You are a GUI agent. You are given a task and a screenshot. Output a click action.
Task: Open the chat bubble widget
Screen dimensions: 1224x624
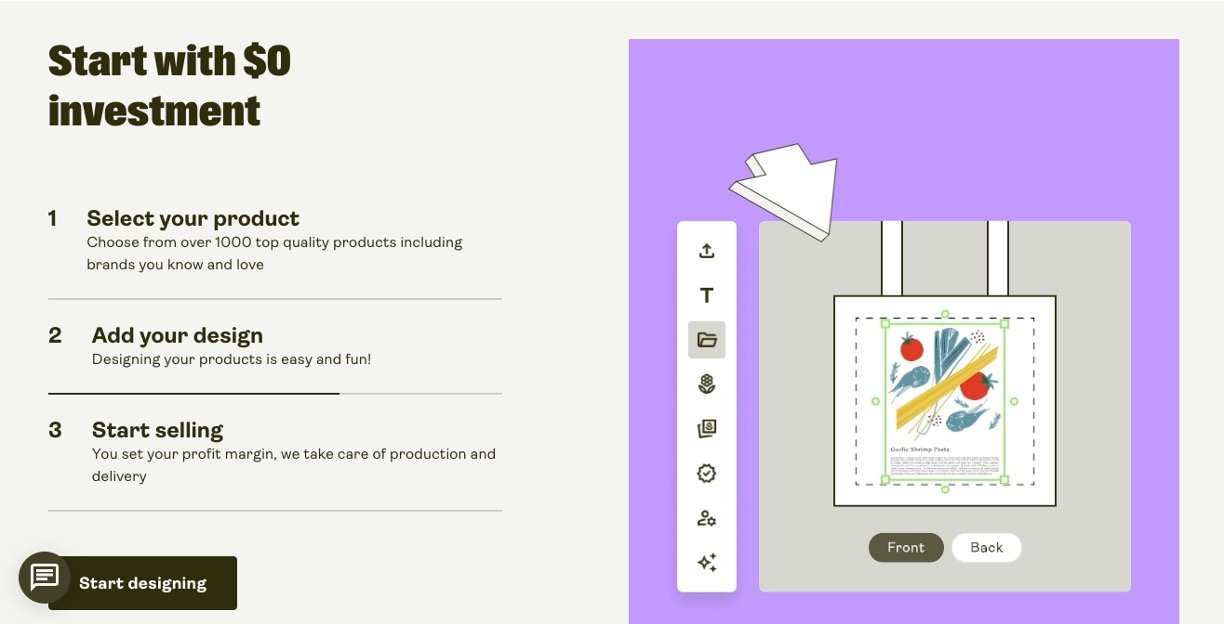[x=44, y=577]
